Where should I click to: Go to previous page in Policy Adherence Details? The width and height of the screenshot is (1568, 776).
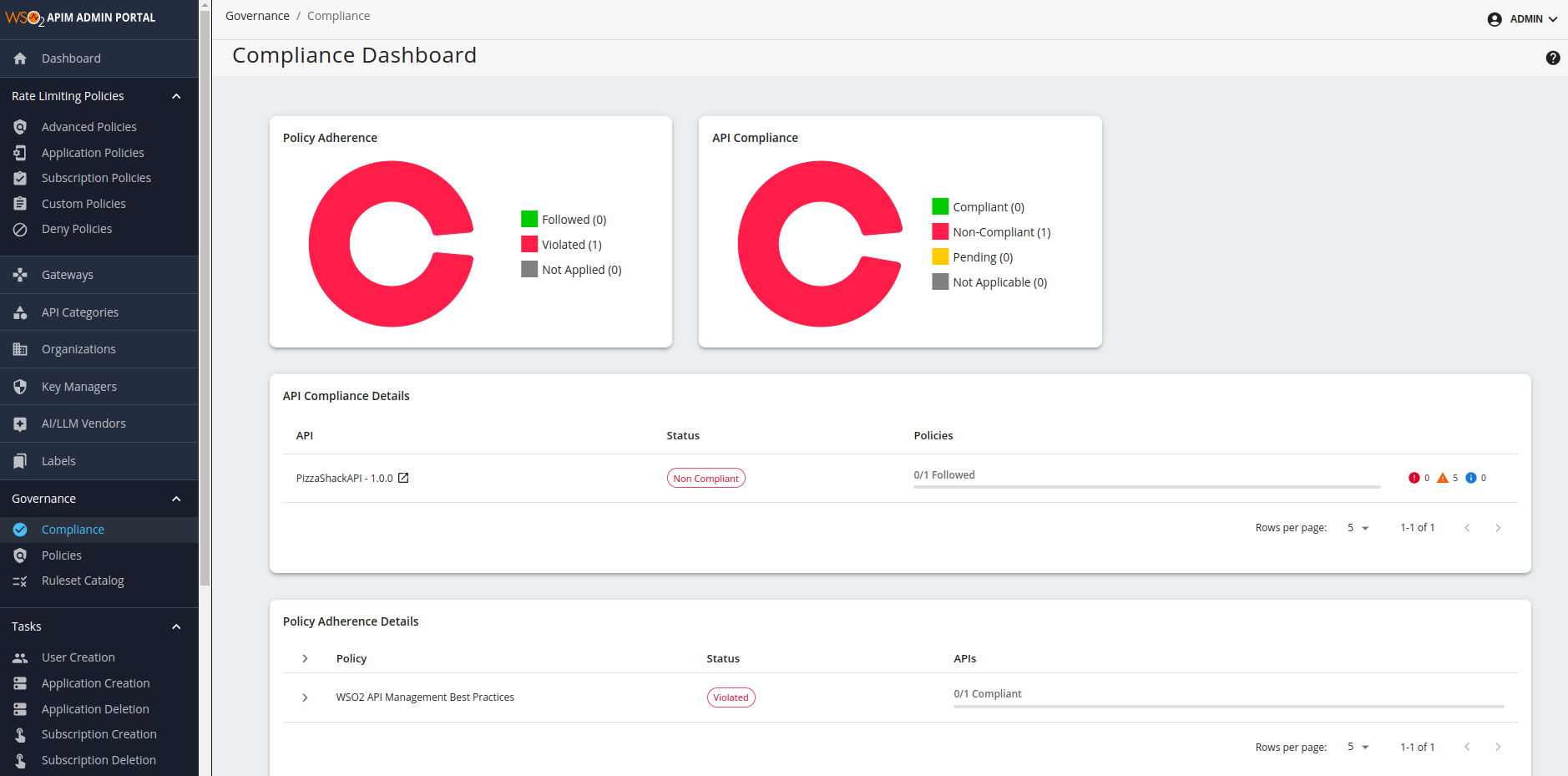pos(1467,747)
